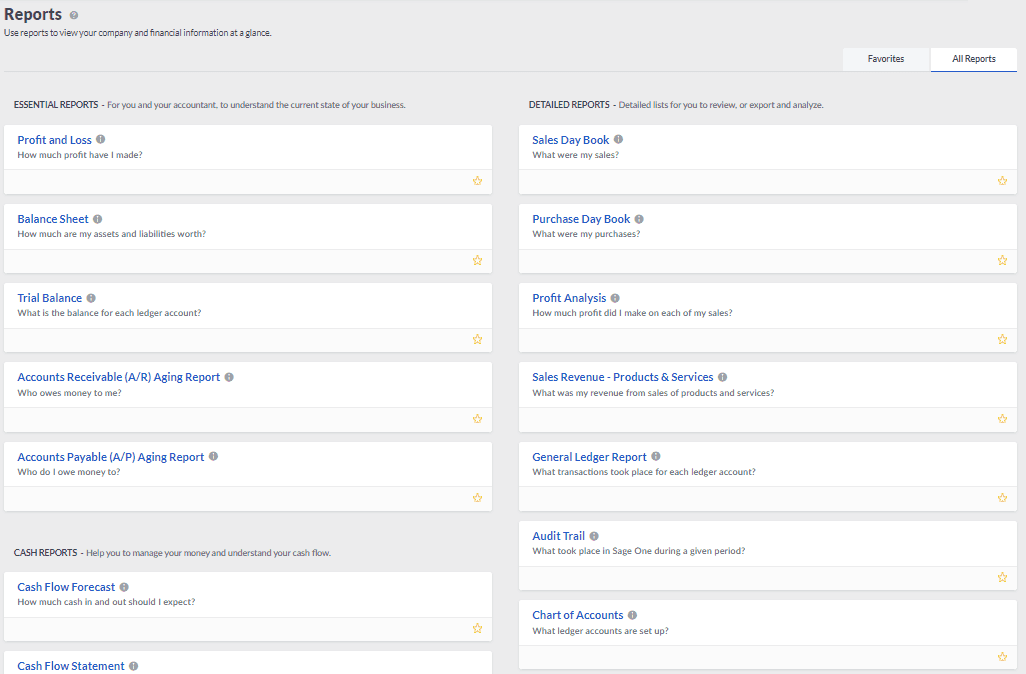Mark General Ledger Report as favorite
Image resolution: width=1026 pixels, height=674 pixels.
(1002, 497)
